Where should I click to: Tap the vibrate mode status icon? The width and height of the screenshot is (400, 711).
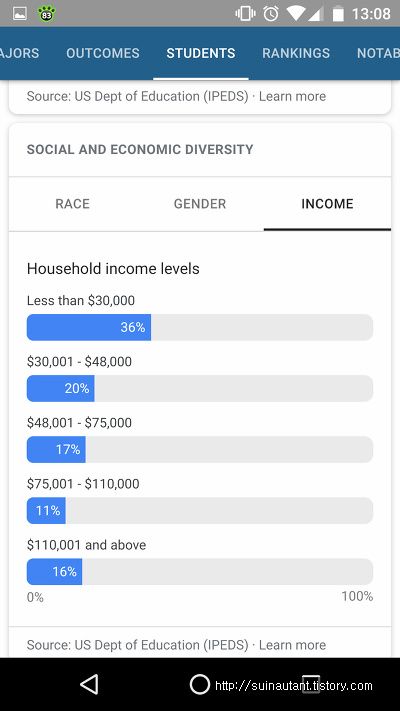point(245,14)
